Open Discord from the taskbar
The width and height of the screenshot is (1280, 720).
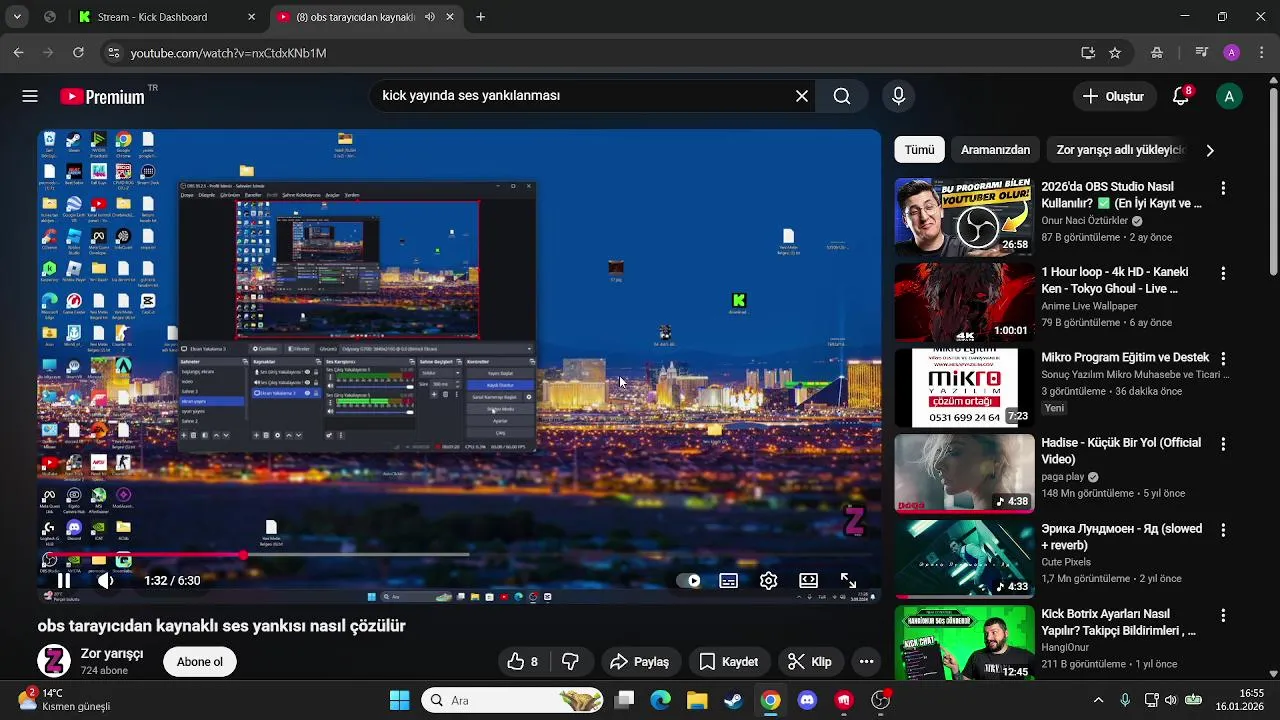tap(807, 700)
